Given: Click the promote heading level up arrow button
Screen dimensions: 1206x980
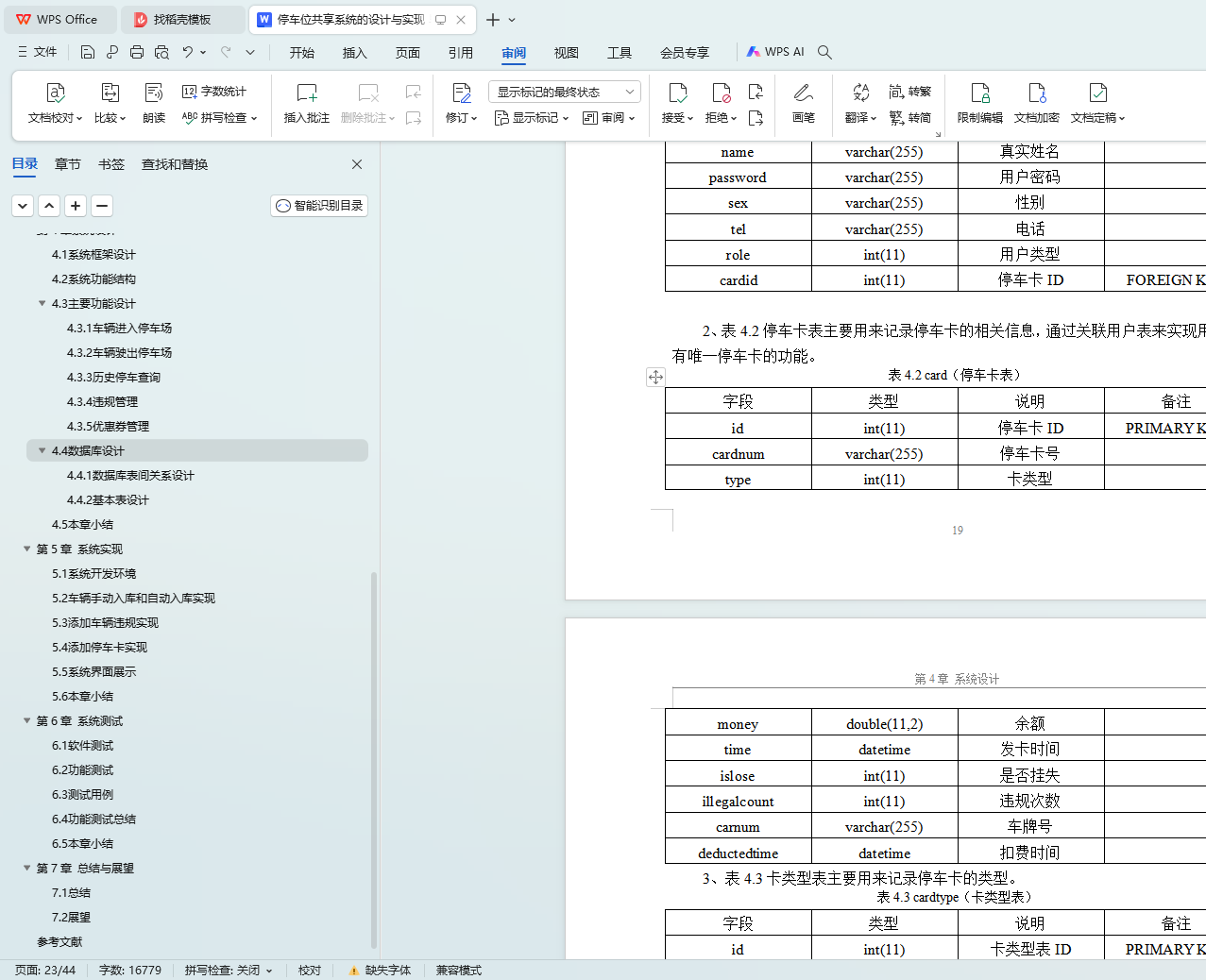Looking at the screenshot, I should point(50,206).
